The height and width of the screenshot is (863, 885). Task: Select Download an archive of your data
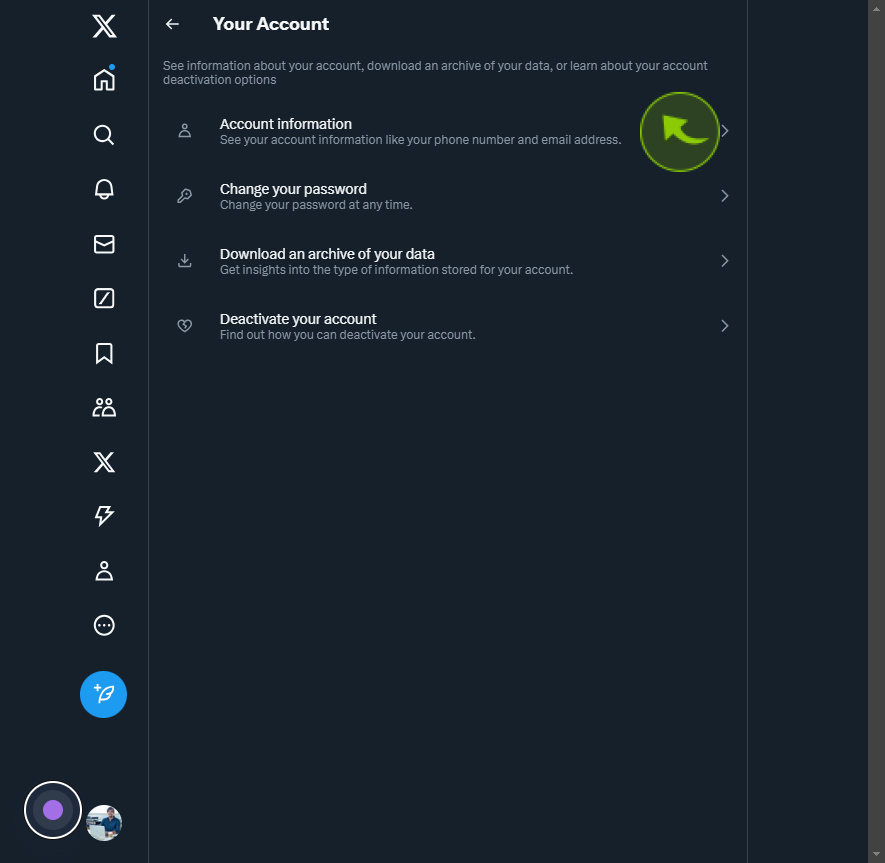[448, 261]
